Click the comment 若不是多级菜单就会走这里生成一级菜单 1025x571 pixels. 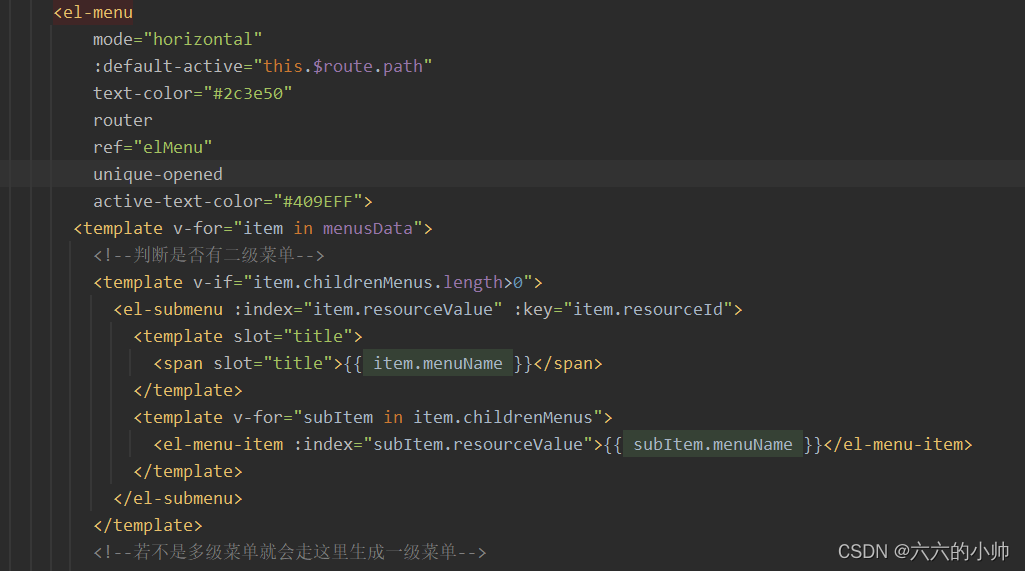click(290, 552)
